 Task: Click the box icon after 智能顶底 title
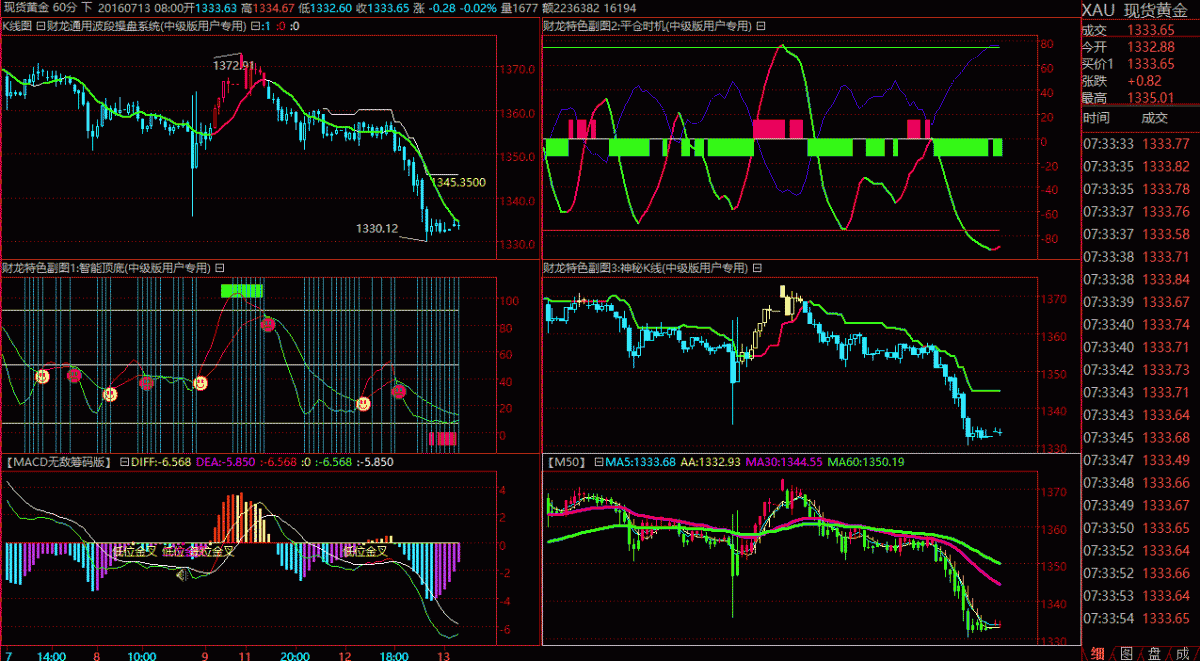pyautogui.click(x=219, y=268)
